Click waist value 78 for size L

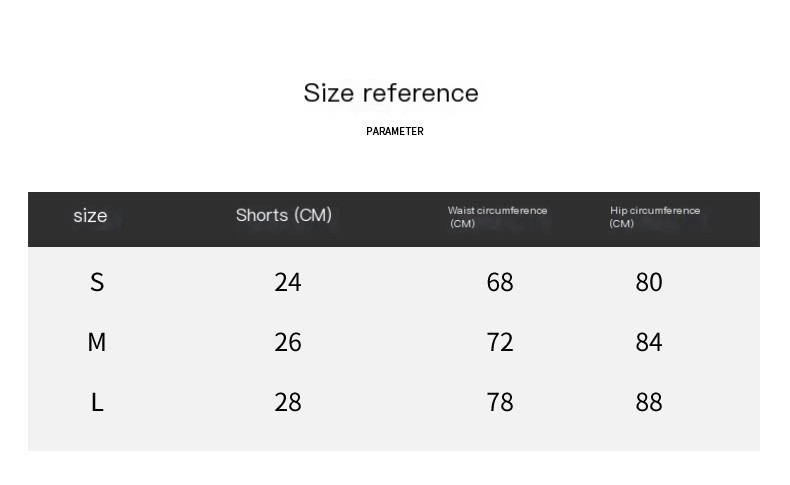[500, 402]
